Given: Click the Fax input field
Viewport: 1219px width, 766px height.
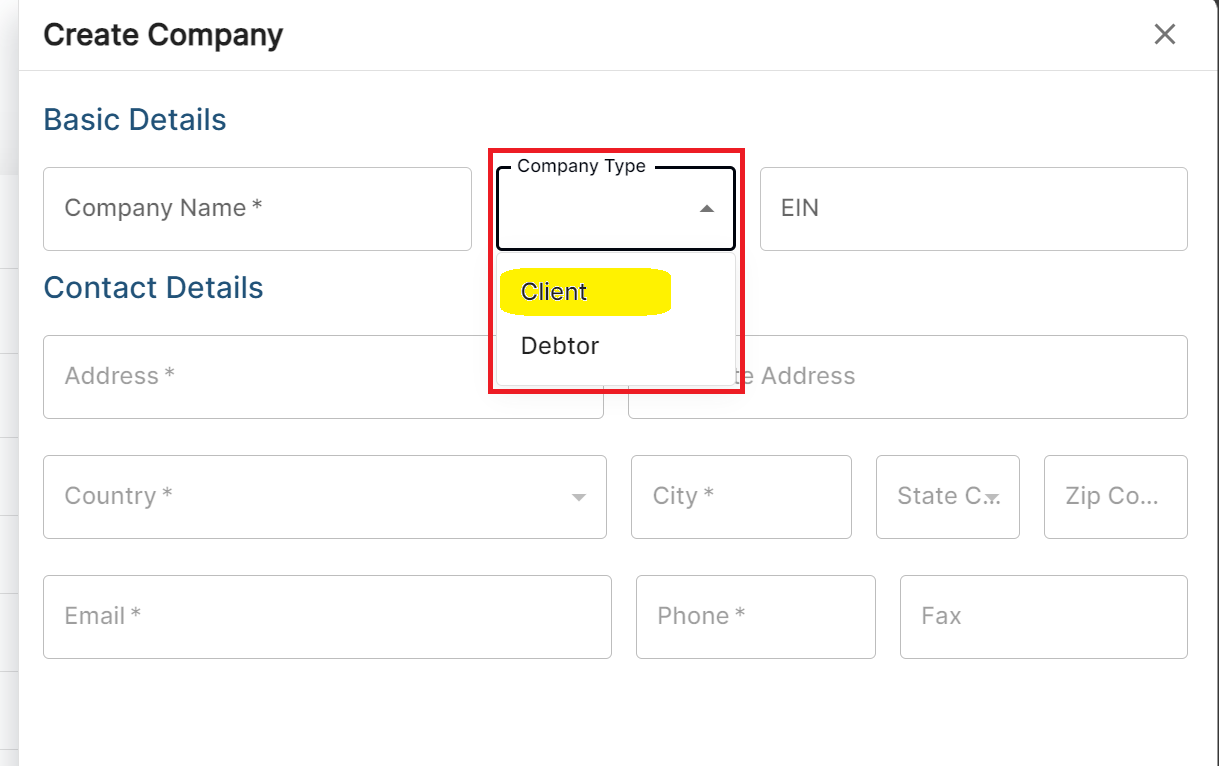Looking at the screenshot, I should coord(1043,617).
